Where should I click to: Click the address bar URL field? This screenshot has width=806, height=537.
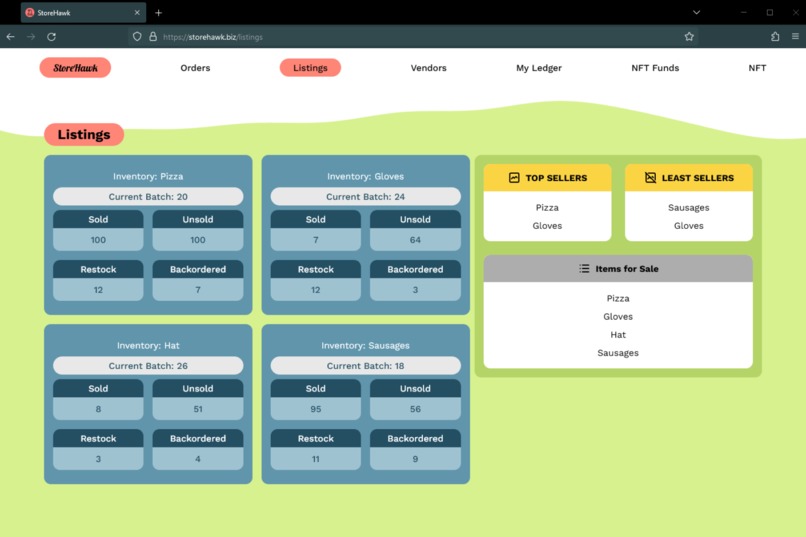click(411, 36)
